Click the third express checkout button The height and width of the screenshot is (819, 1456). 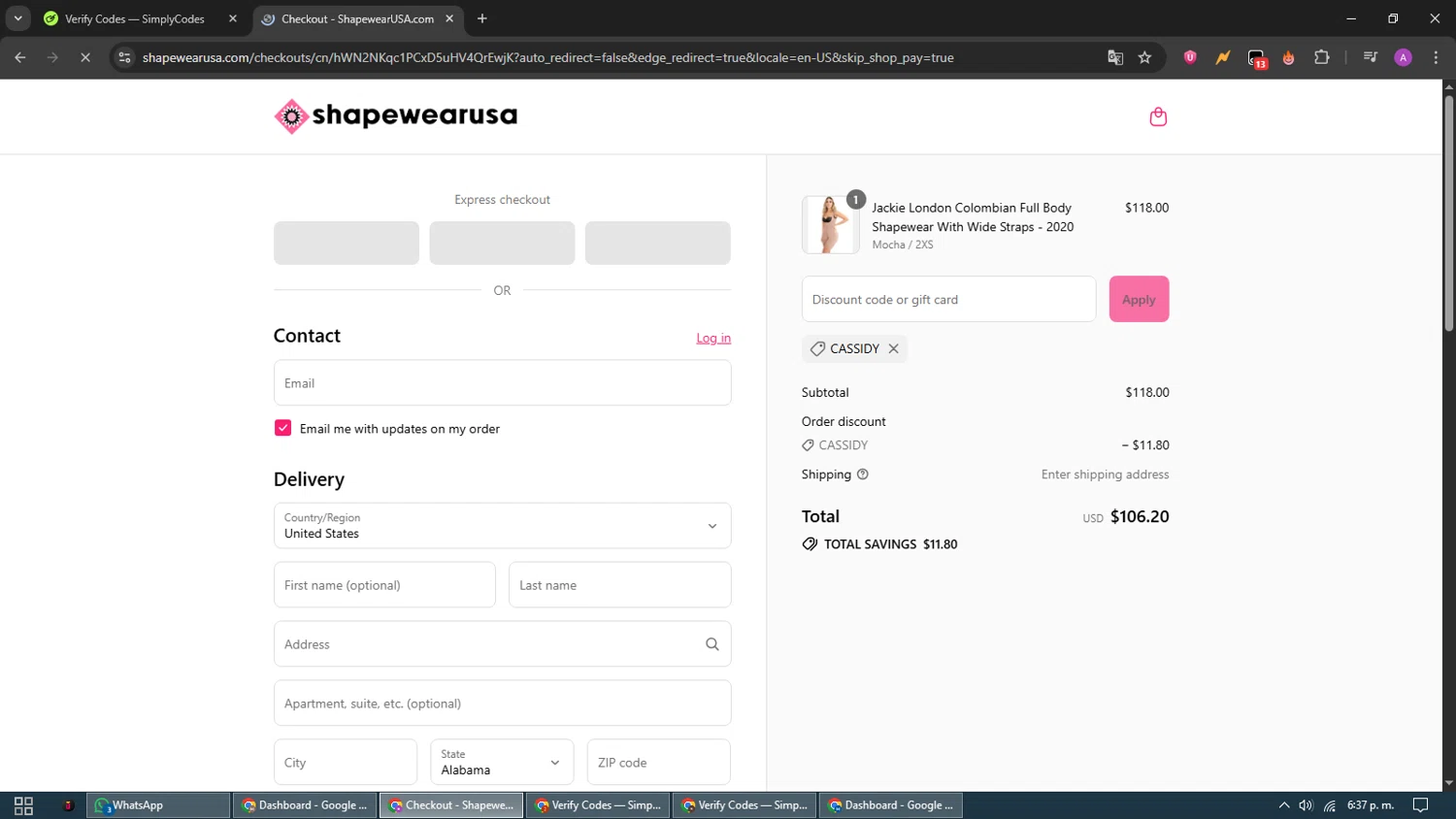[x=657, y=243]
